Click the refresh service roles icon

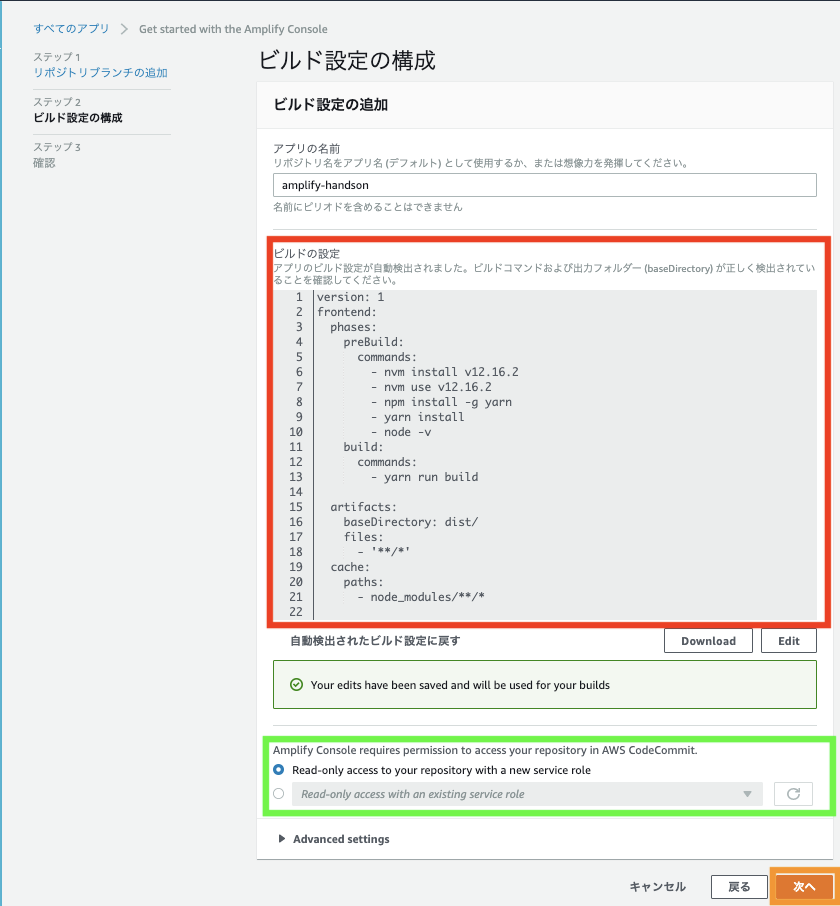793,794
